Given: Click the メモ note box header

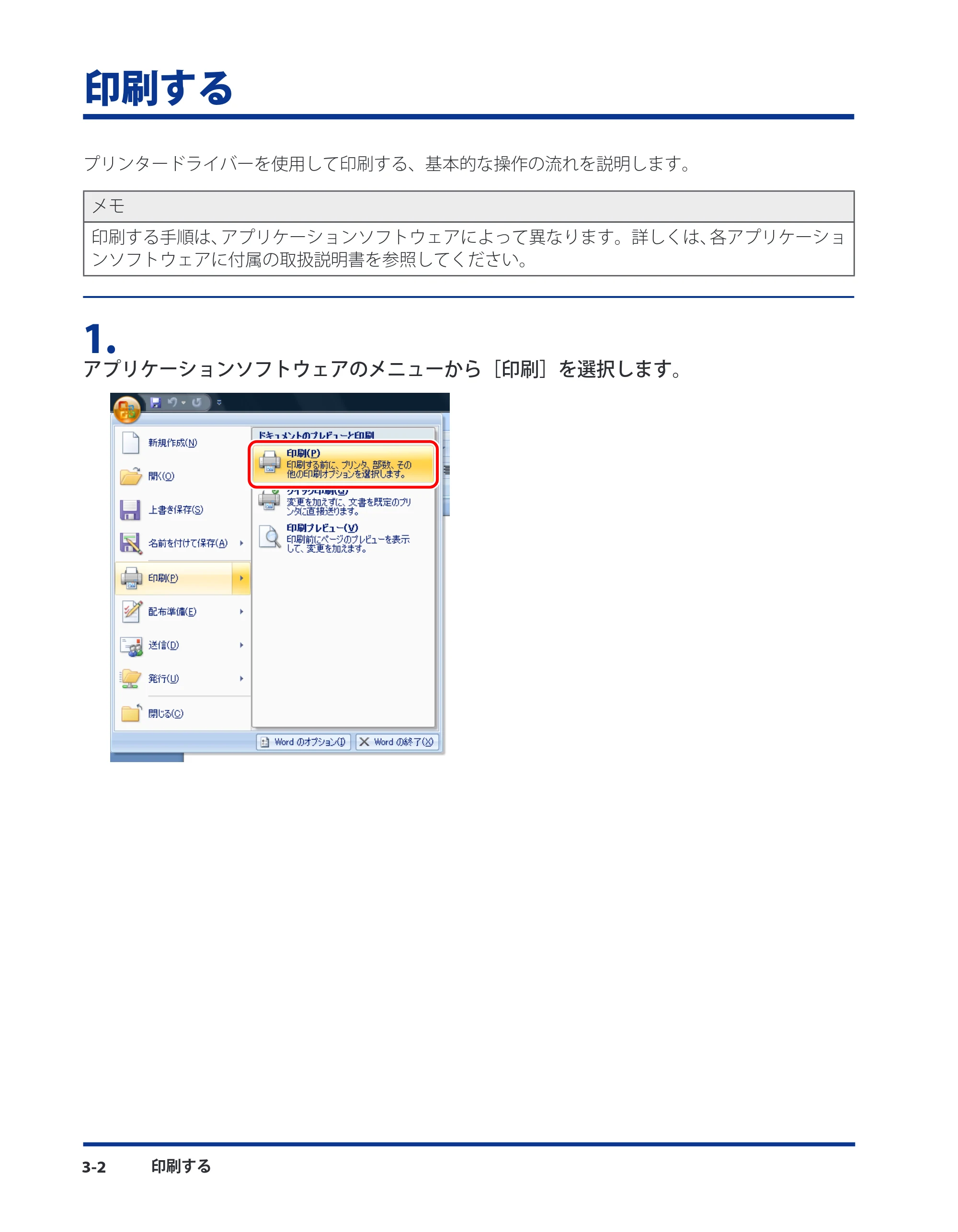Looking at the screenshot, I should (468, 206).
